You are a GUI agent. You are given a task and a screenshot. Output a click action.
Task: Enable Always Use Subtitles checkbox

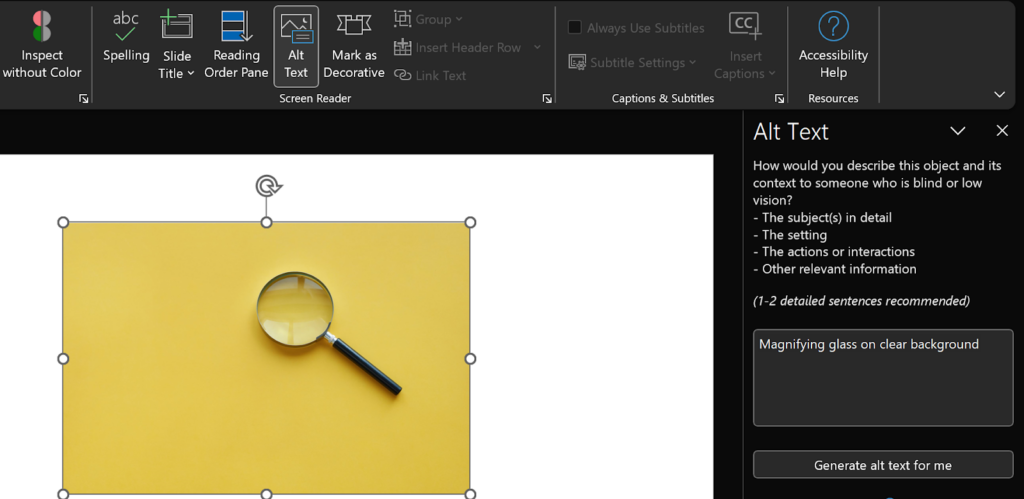pyautogui.click(x=575, y=28)
